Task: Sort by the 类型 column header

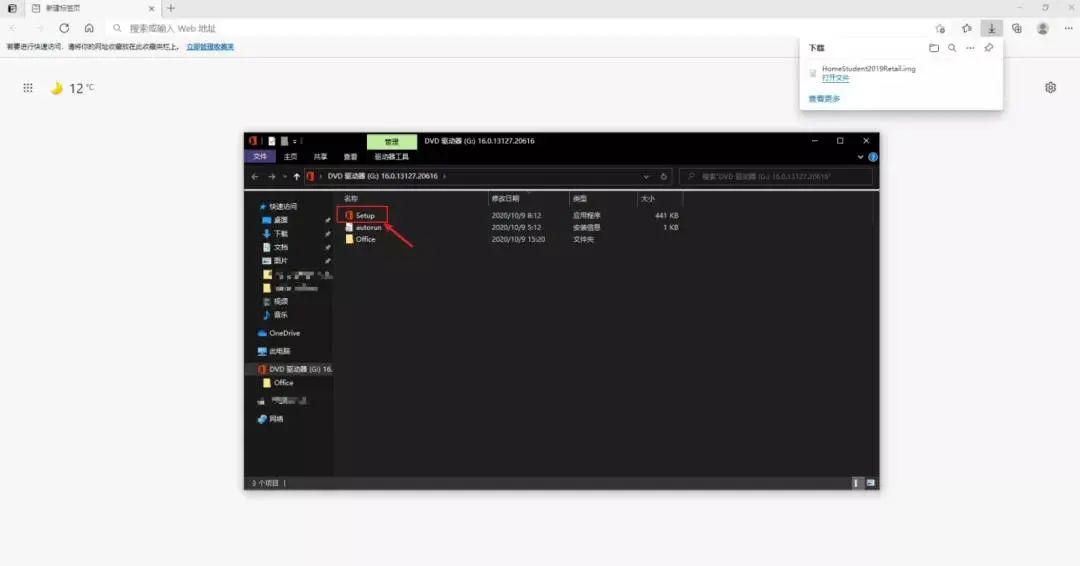Action: point(580,198)
